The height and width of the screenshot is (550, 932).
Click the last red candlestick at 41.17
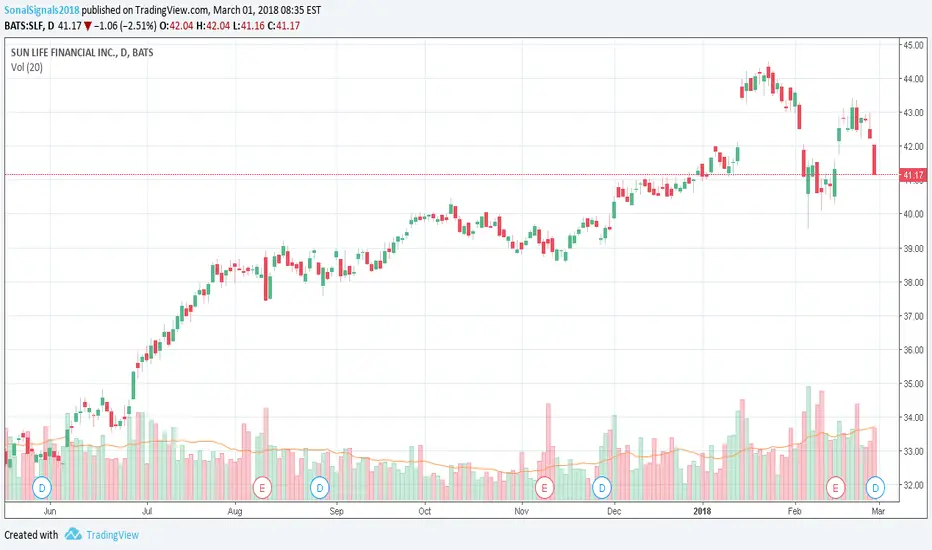874,159
